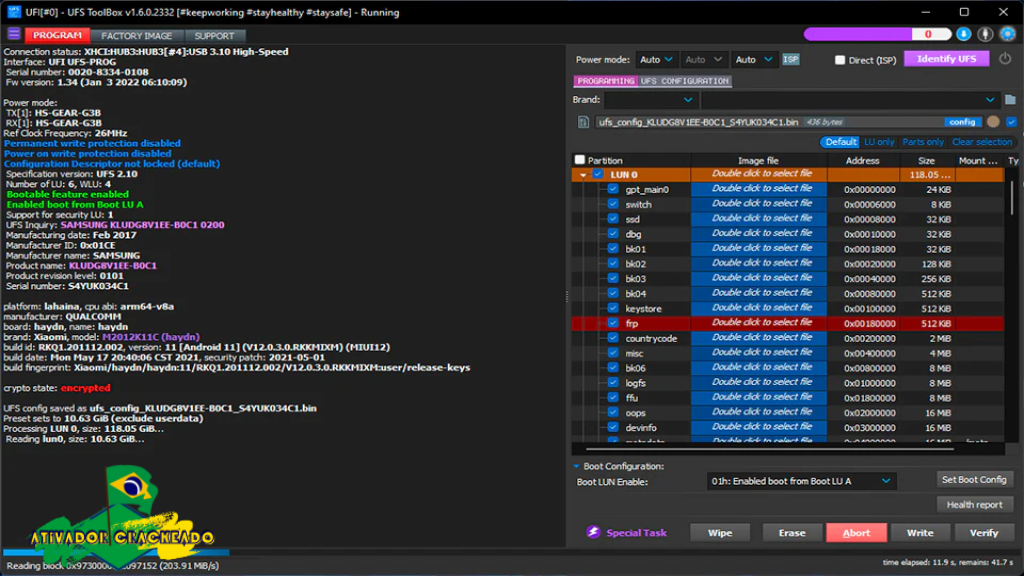The height and width of the screenshot is (576, 1024).
Task: Uncheck the frp partition checkbox
Action: (x=613, y=323)
